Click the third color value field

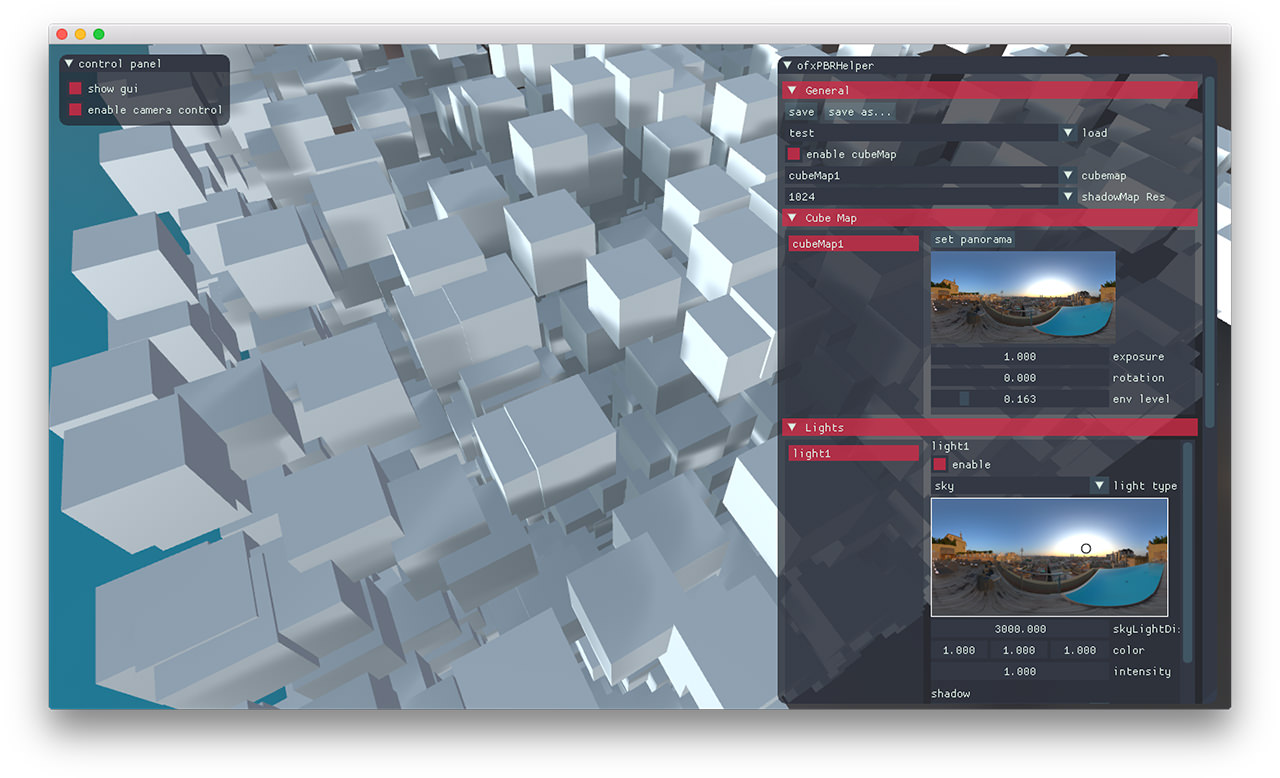(x=1079, y=650)
